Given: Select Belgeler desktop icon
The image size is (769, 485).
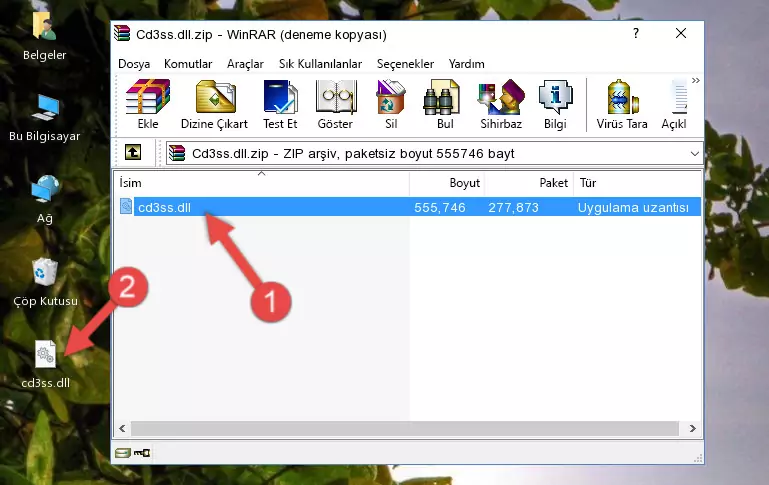Looking at the screenshot, I should (x=45, y=37).
